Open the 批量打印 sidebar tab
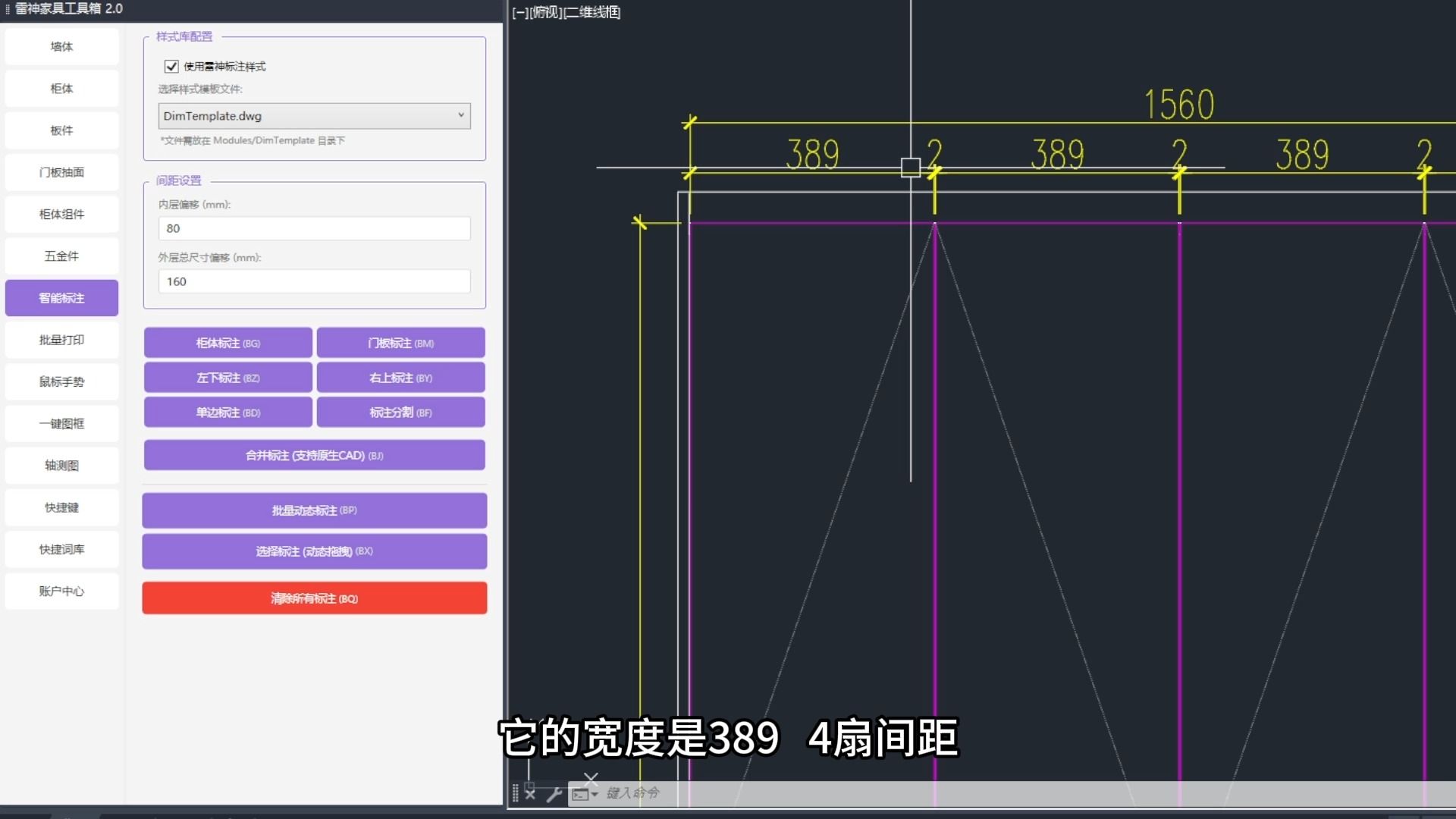This screenshot has height=819, width=1456. (x=61, y=340)
